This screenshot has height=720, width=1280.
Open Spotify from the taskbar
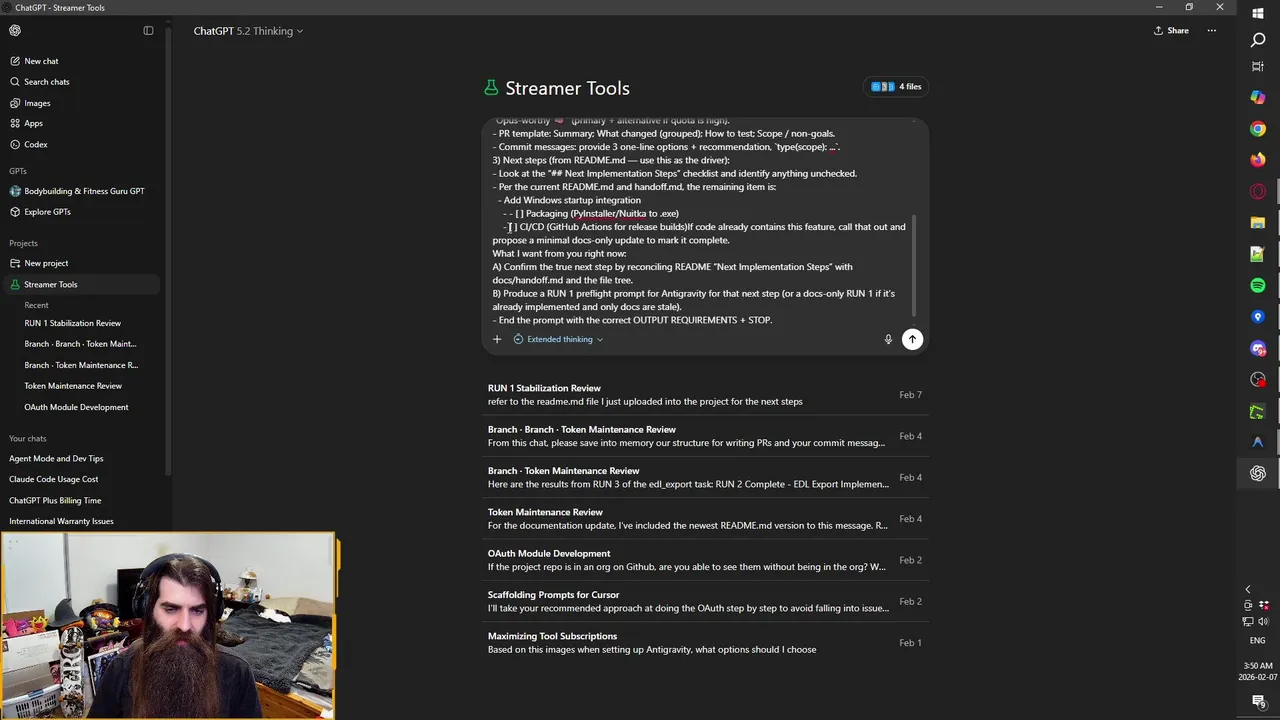tap(1258, 285)
